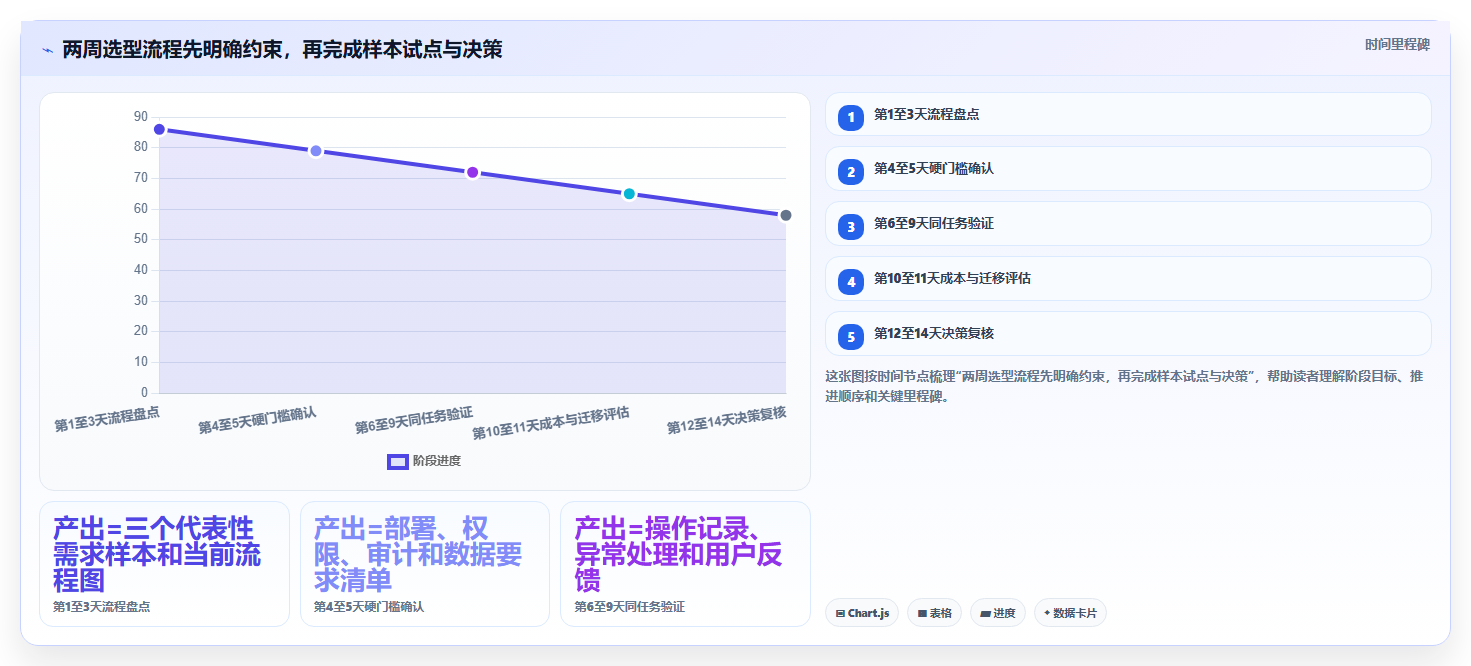
Task: Click x-axis label 第1至3天流程盘点
Action: point(107,418)
